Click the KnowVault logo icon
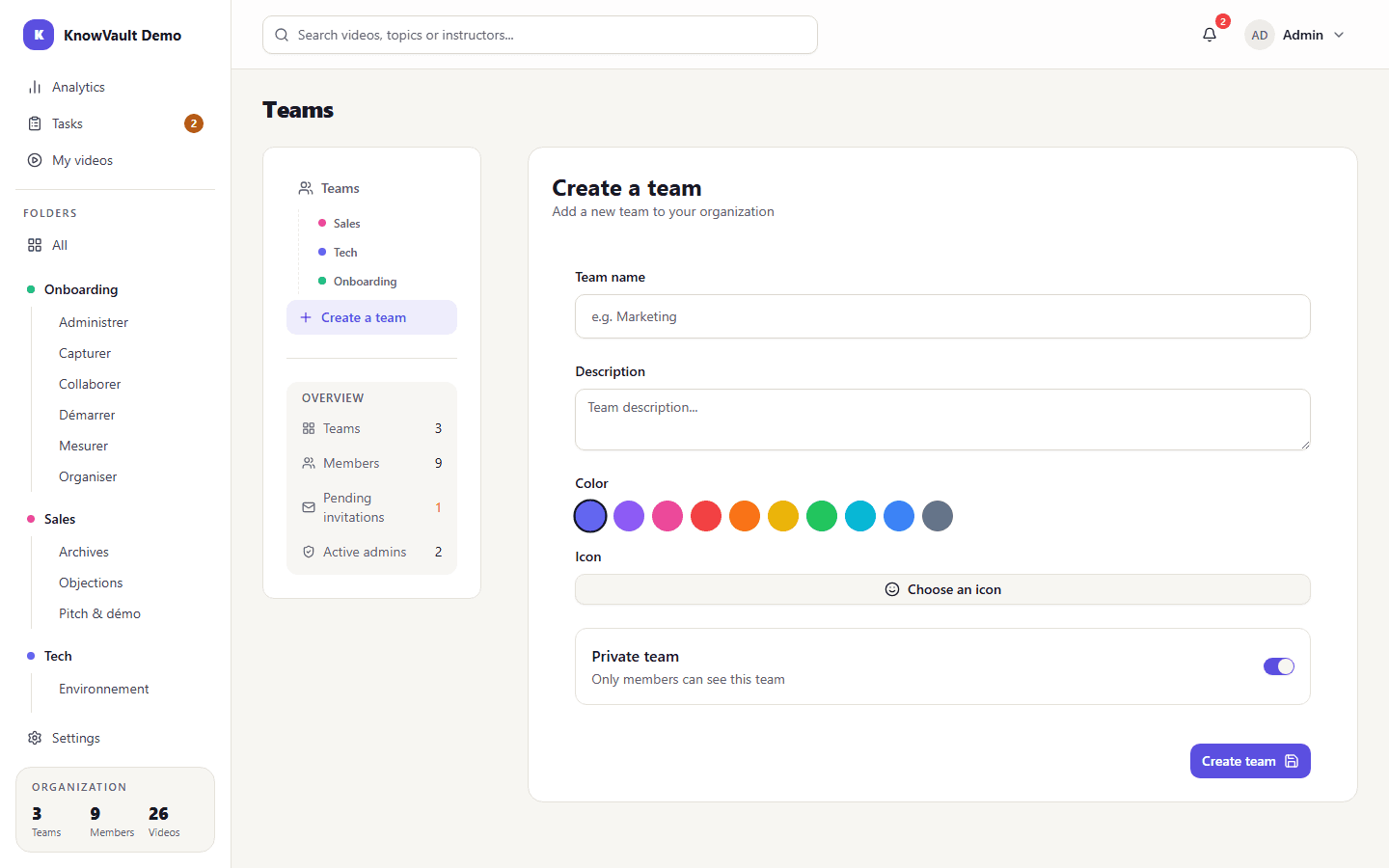Viewport: 1389px width, 868px height. click(39, 35)
